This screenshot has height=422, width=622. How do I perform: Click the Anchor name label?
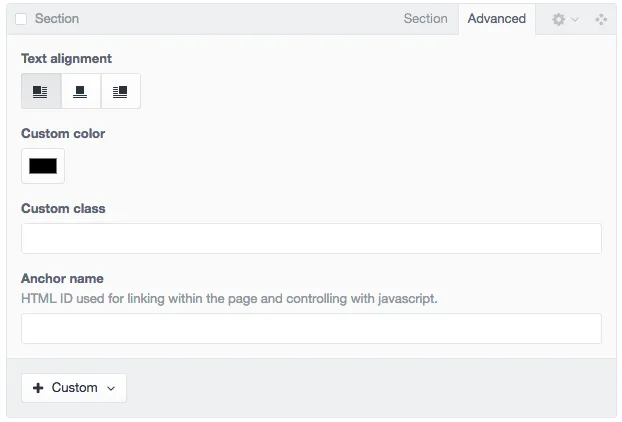(x=62, y=278)
